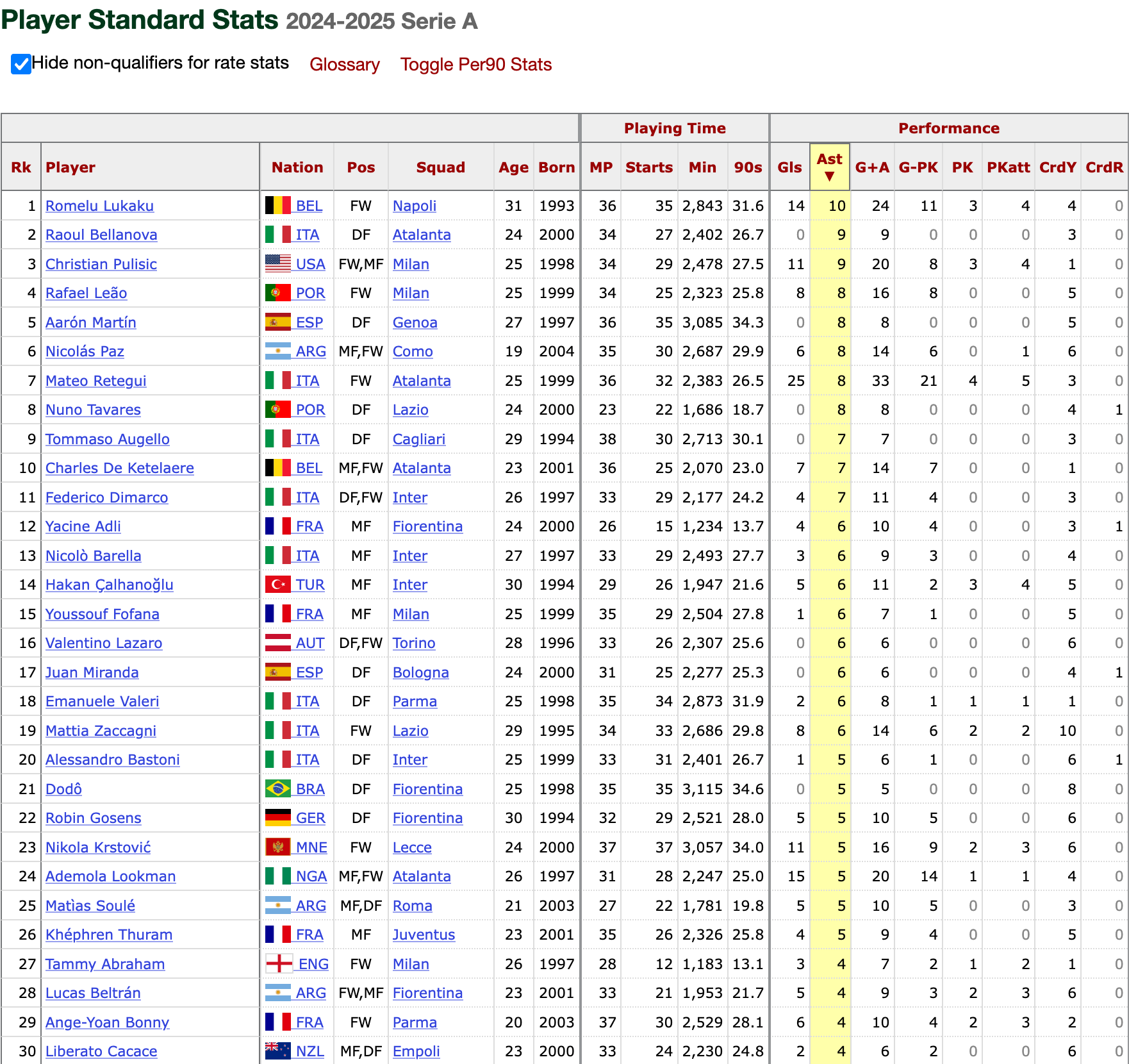Click the Playing Time group header
This screenshot has width=1129, height=1064.
[675, 128]
